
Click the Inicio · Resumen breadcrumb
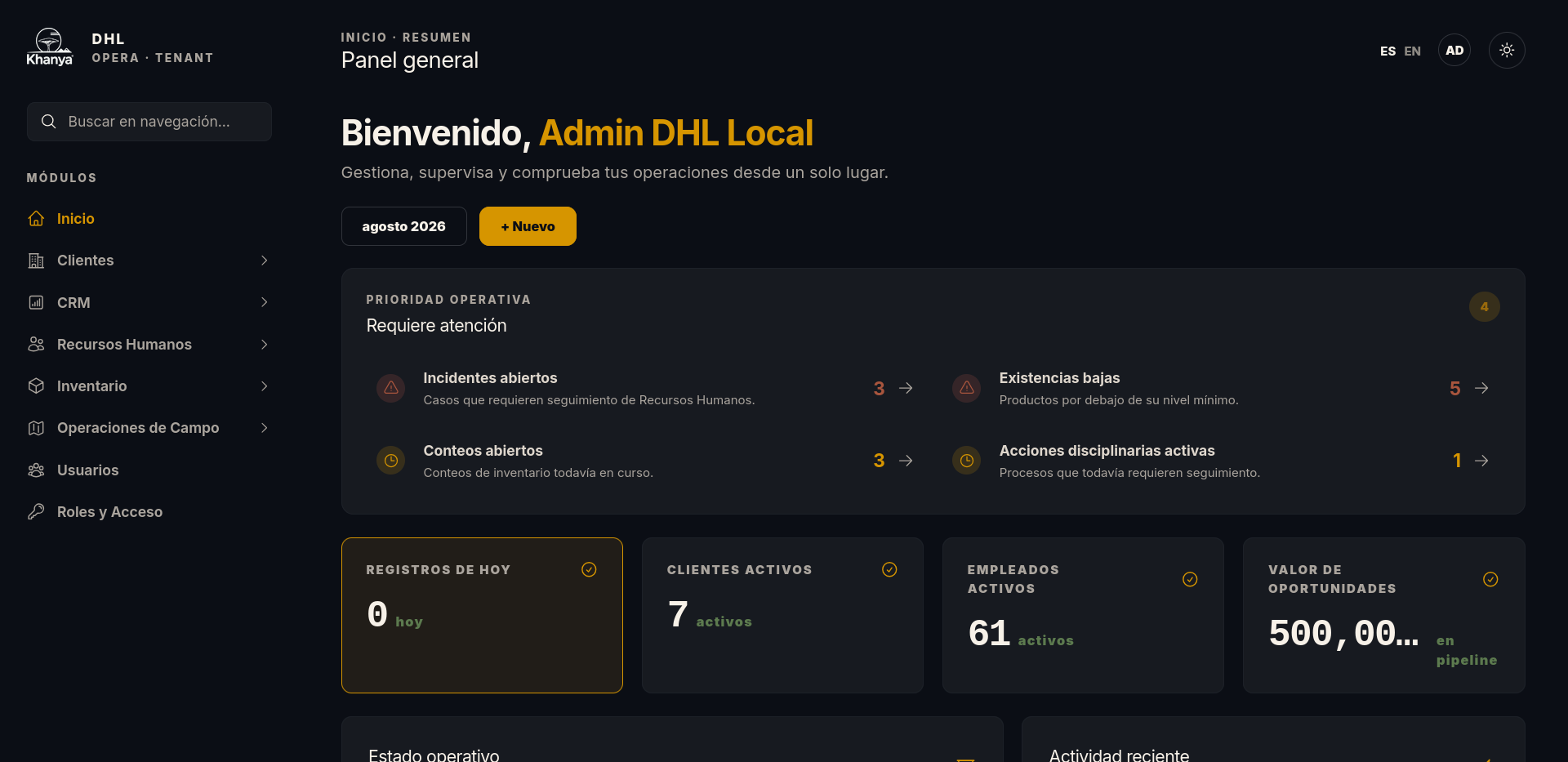[406, 38]
